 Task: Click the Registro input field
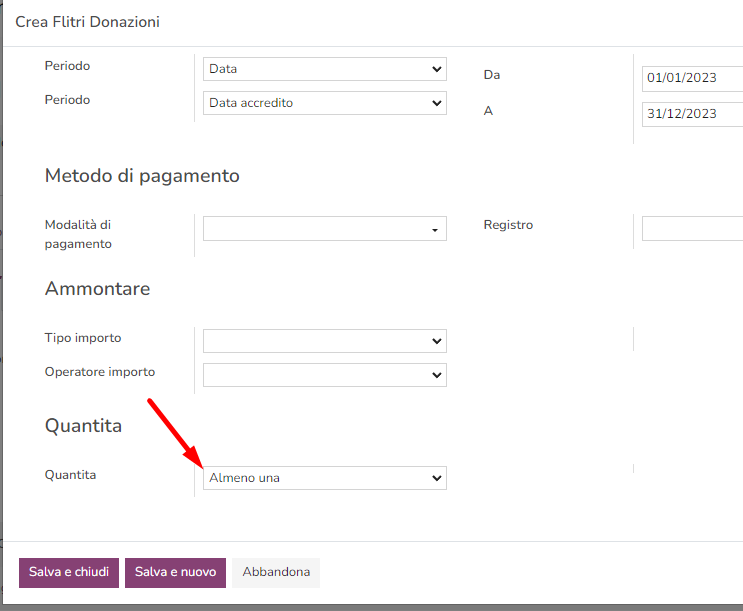[692, 228]
